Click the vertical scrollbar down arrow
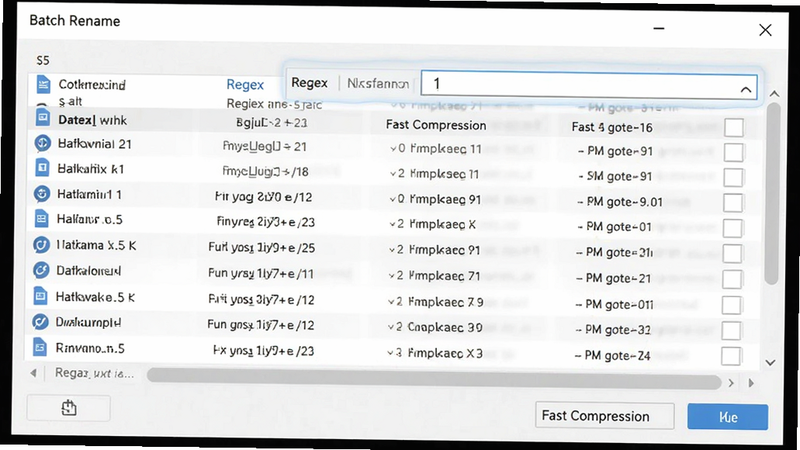 tap(770, 363)
